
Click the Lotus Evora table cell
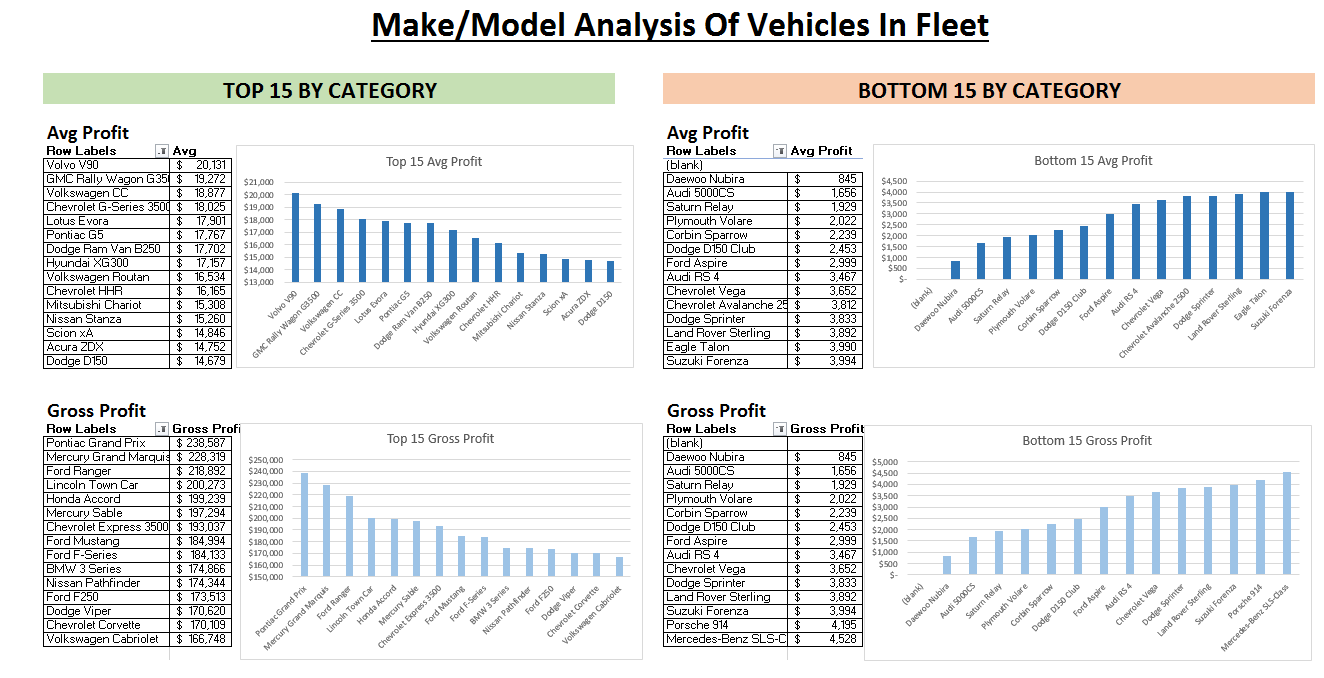click(107, 221)
